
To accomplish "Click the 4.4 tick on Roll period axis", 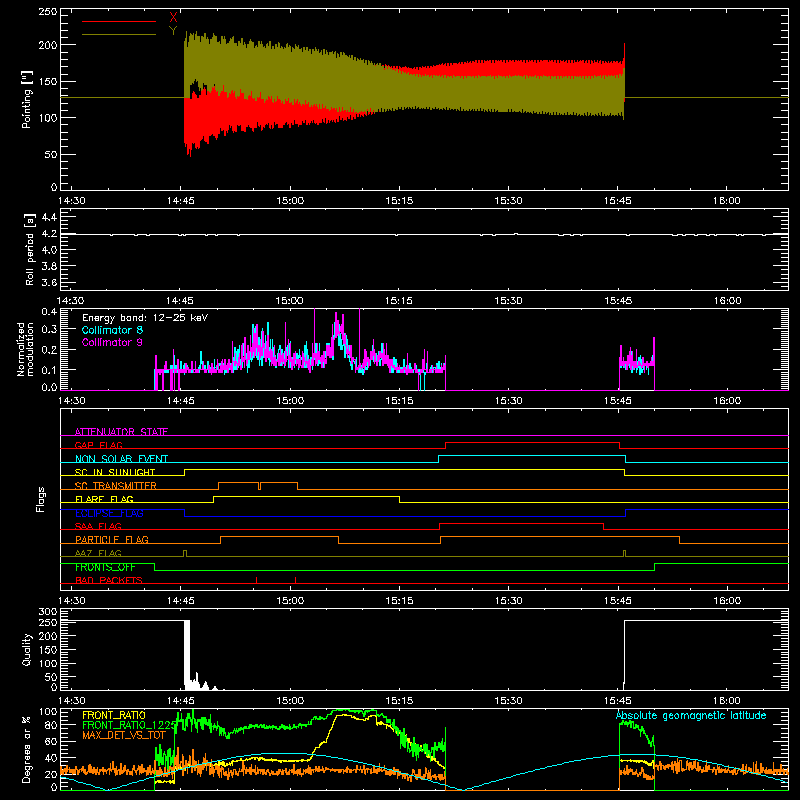I will [49, 218].
